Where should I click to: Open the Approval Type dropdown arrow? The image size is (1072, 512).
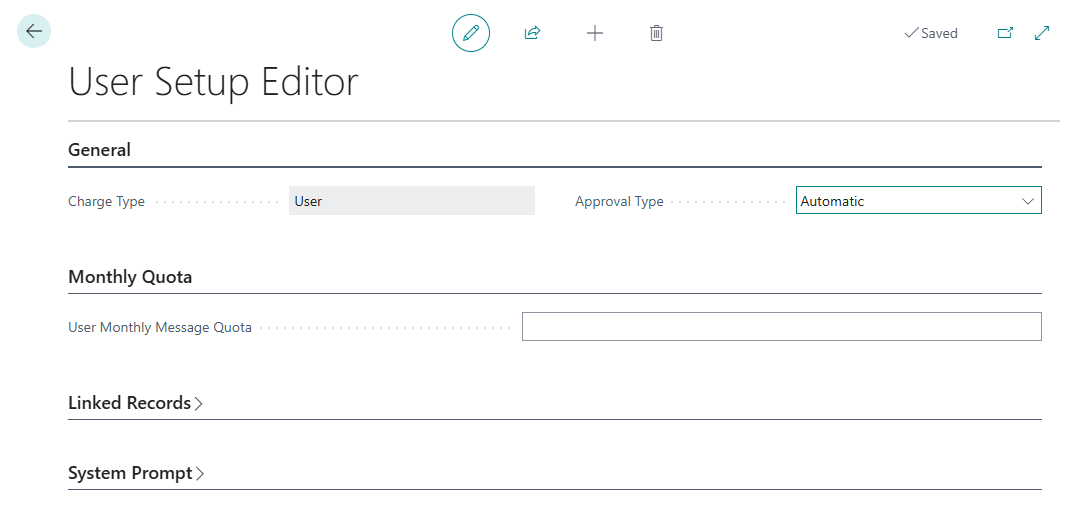tap(1028, 201)
